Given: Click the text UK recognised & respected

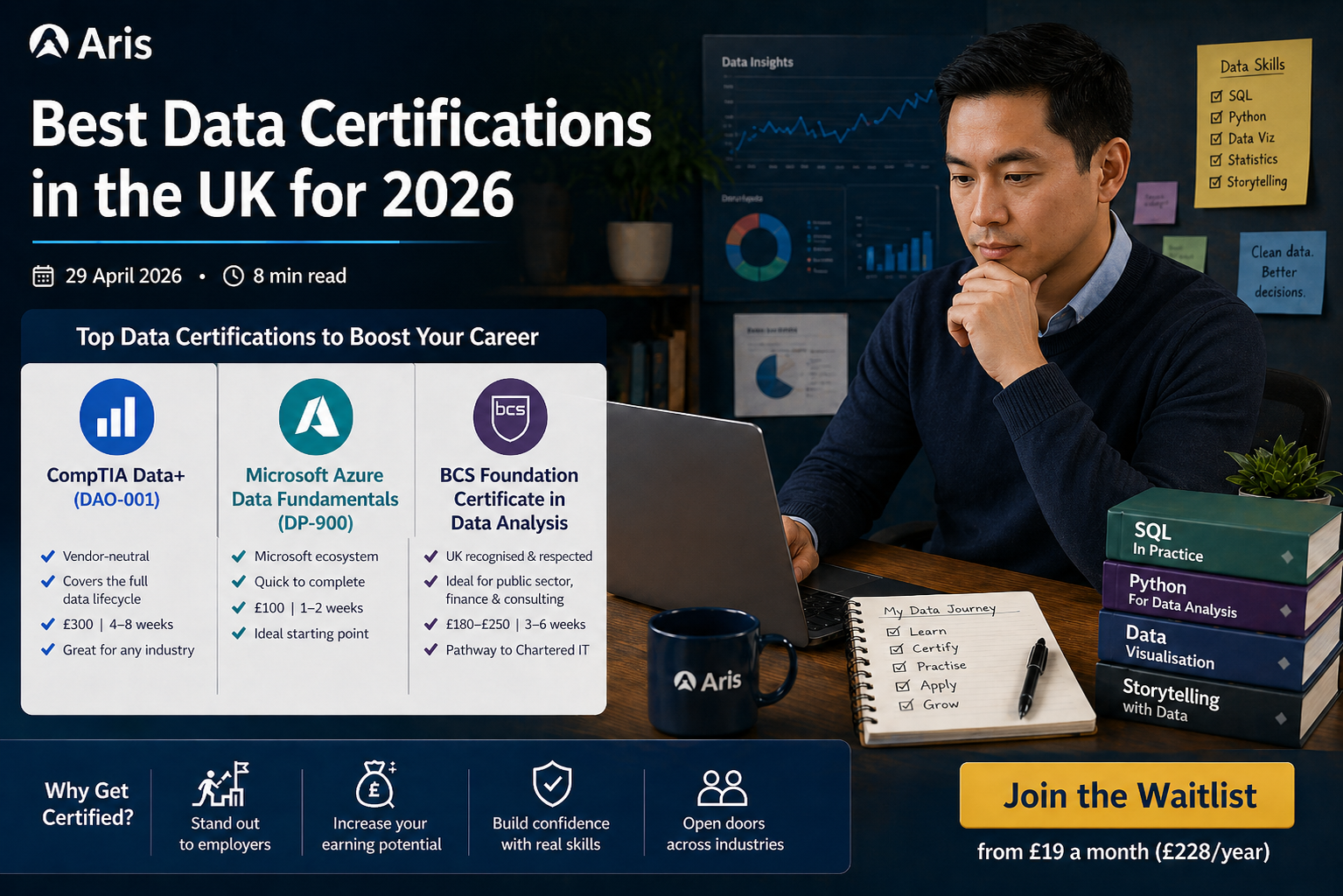Looking at the screenshot, I should 519,556.
